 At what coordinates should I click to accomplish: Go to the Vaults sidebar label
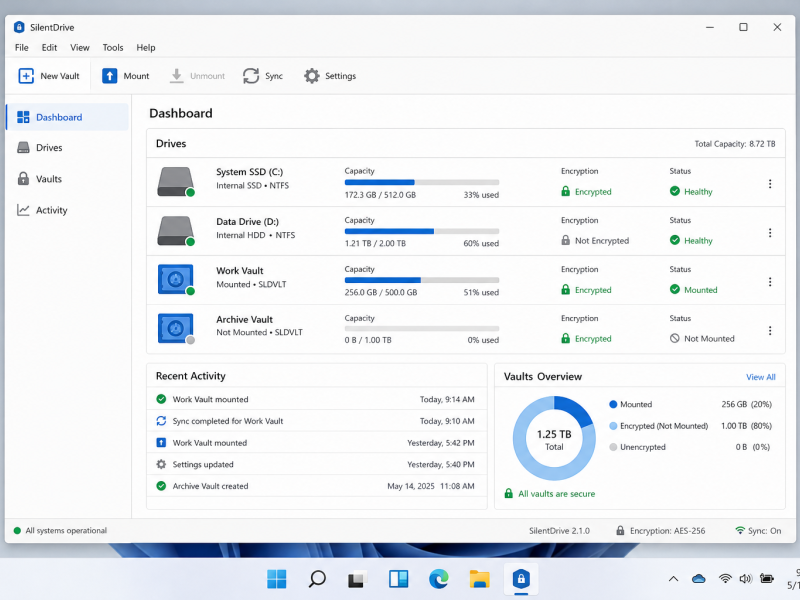49,179
